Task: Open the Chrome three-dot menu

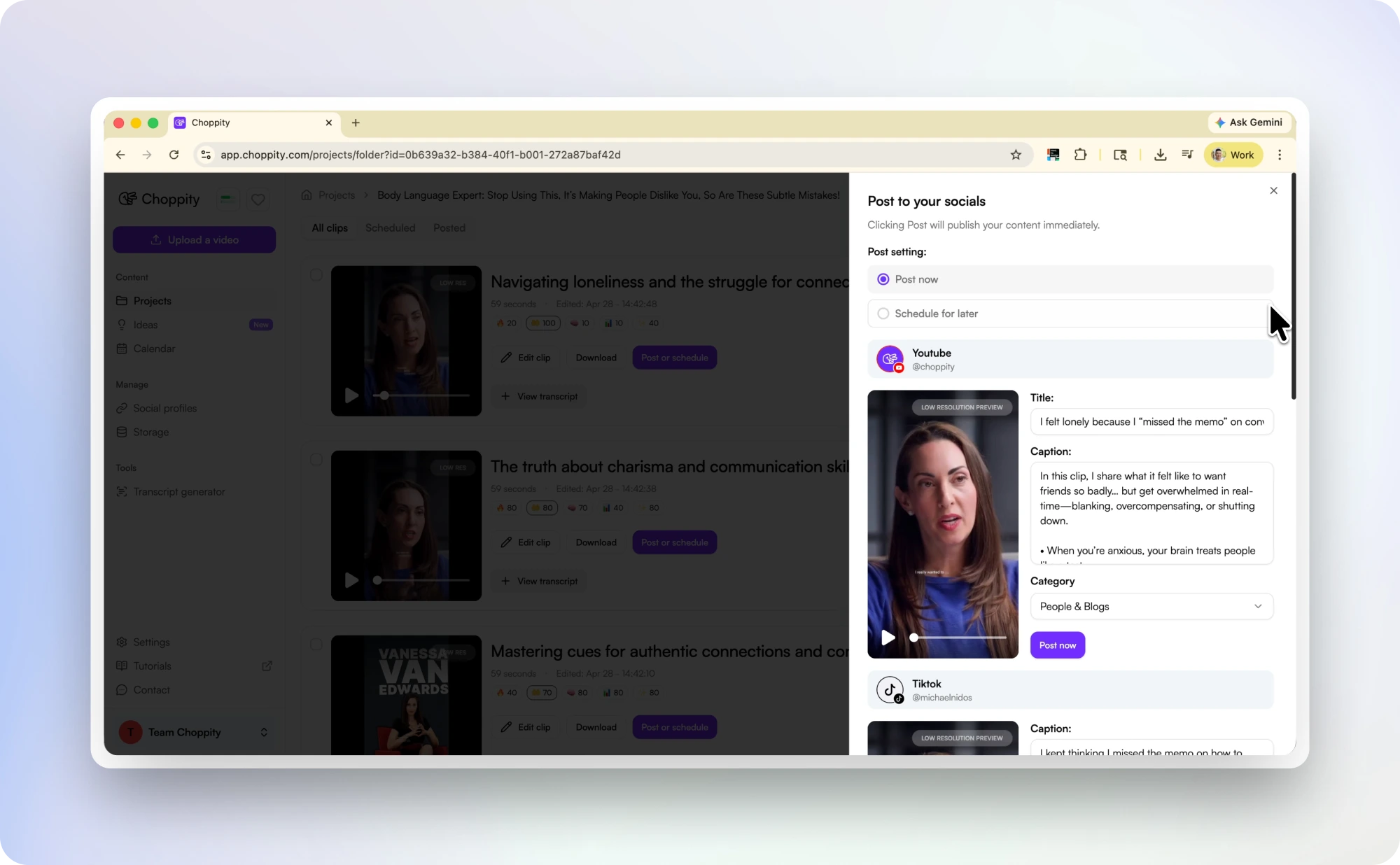Action: [x=1280, y=155]
